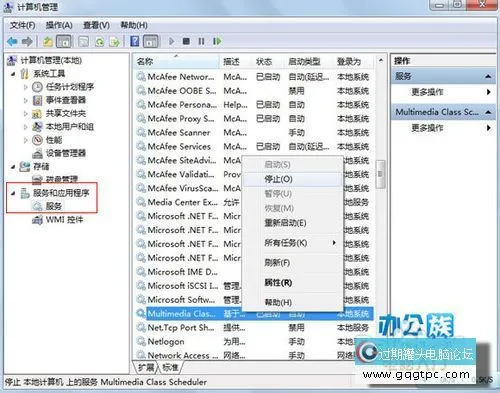
Task: Select 事件查看器 in the tree
Action: 66,100
